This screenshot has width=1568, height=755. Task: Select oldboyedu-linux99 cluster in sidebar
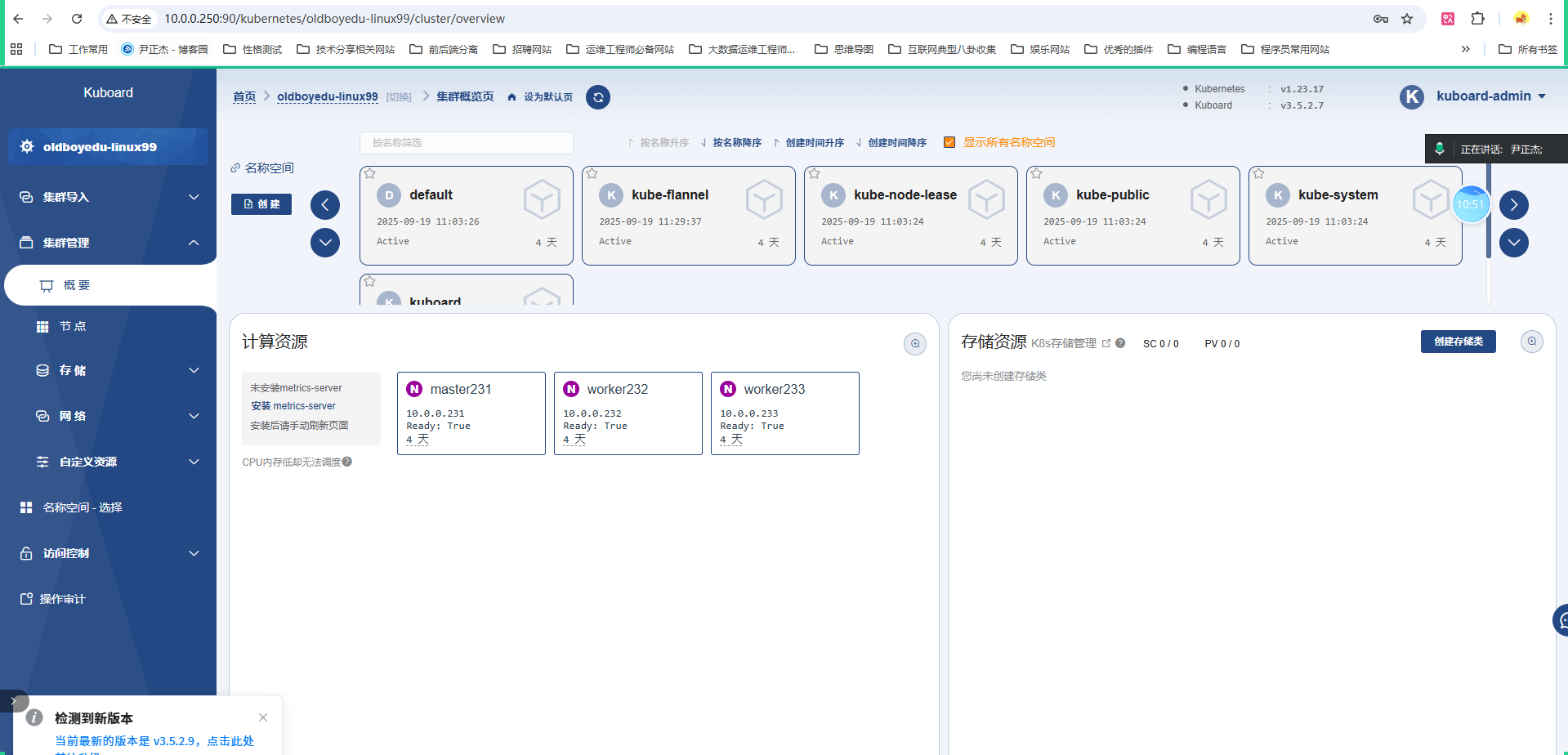[108, 147]
